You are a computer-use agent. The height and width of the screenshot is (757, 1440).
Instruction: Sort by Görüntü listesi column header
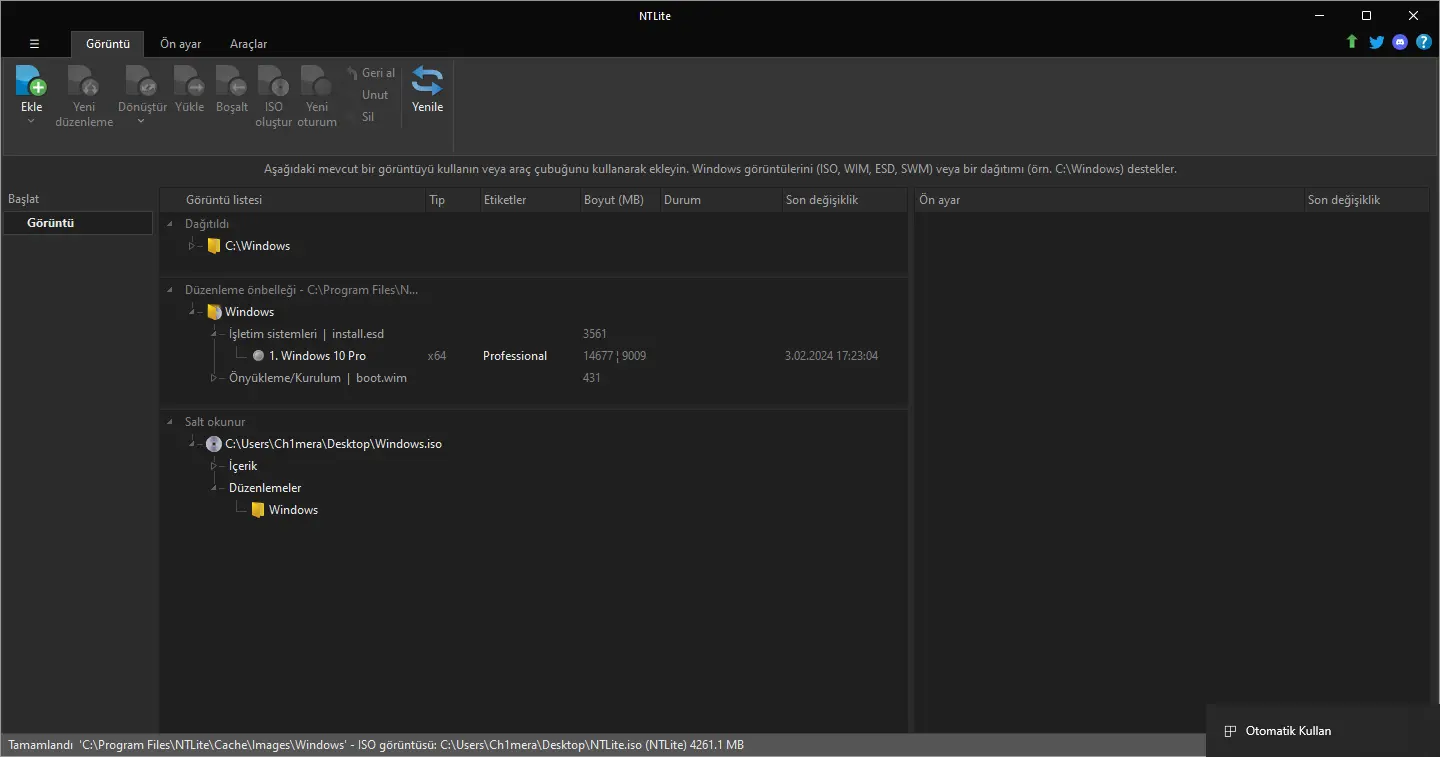click(293, 200)
